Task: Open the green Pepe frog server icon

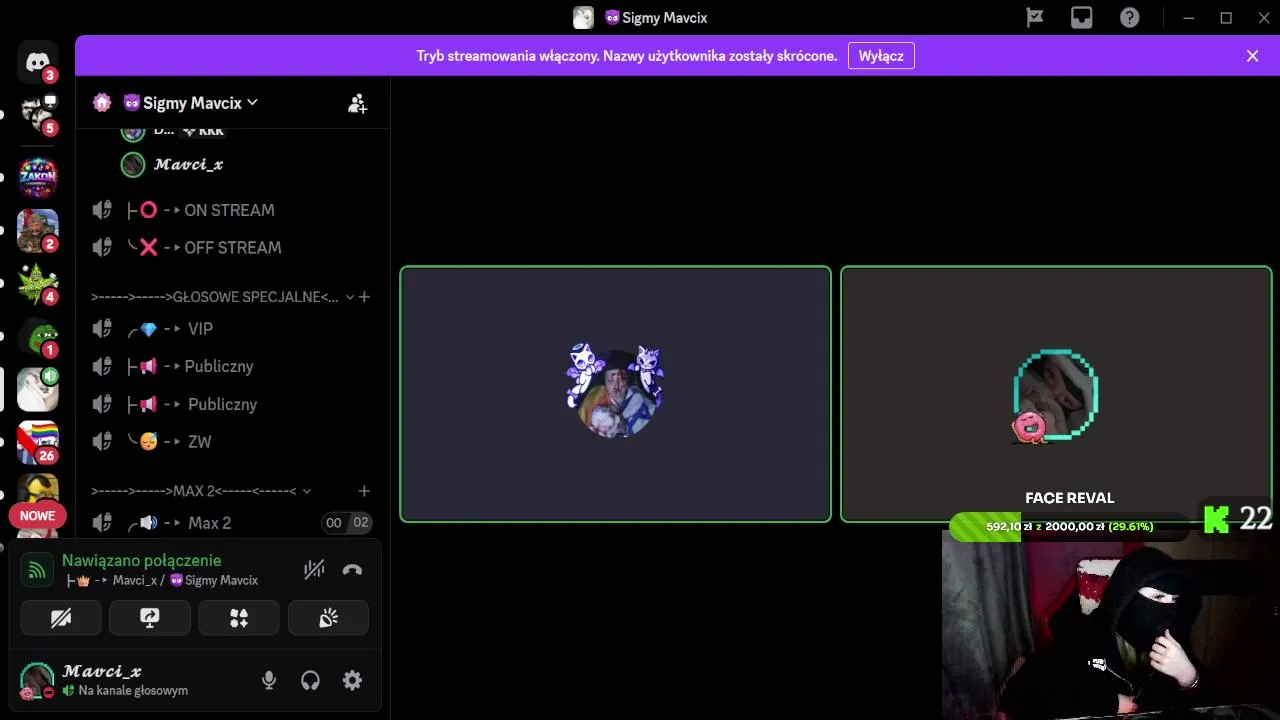Action: (38, 337)
